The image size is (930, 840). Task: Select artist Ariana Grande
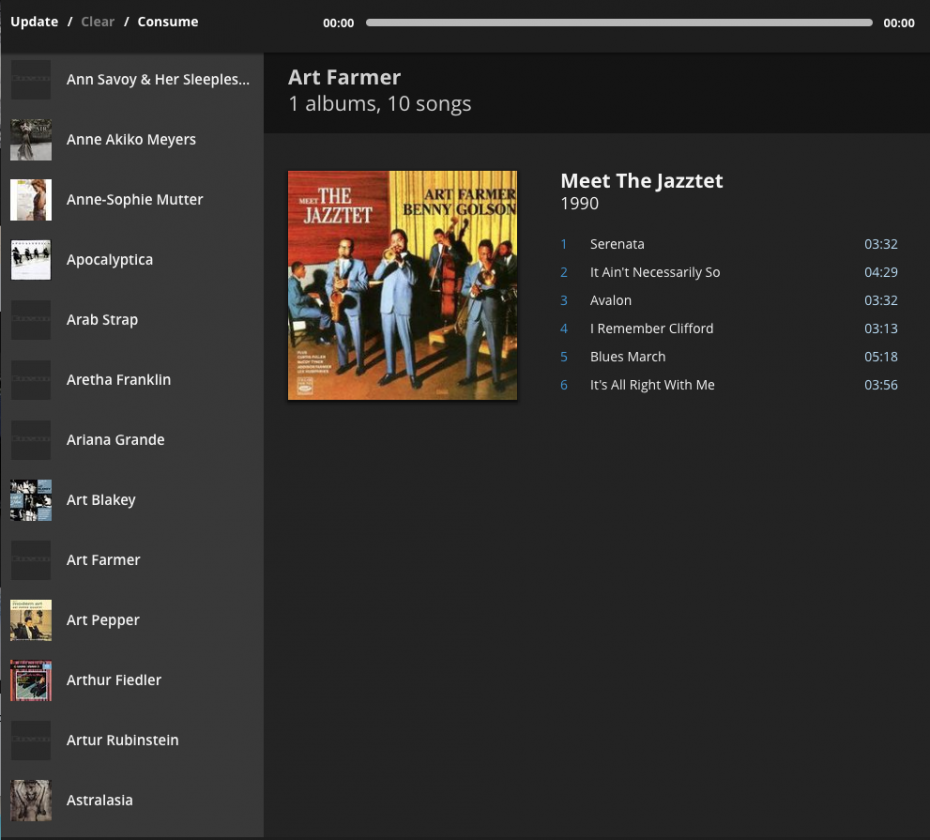pyautogui.click(x=132, y=440)
